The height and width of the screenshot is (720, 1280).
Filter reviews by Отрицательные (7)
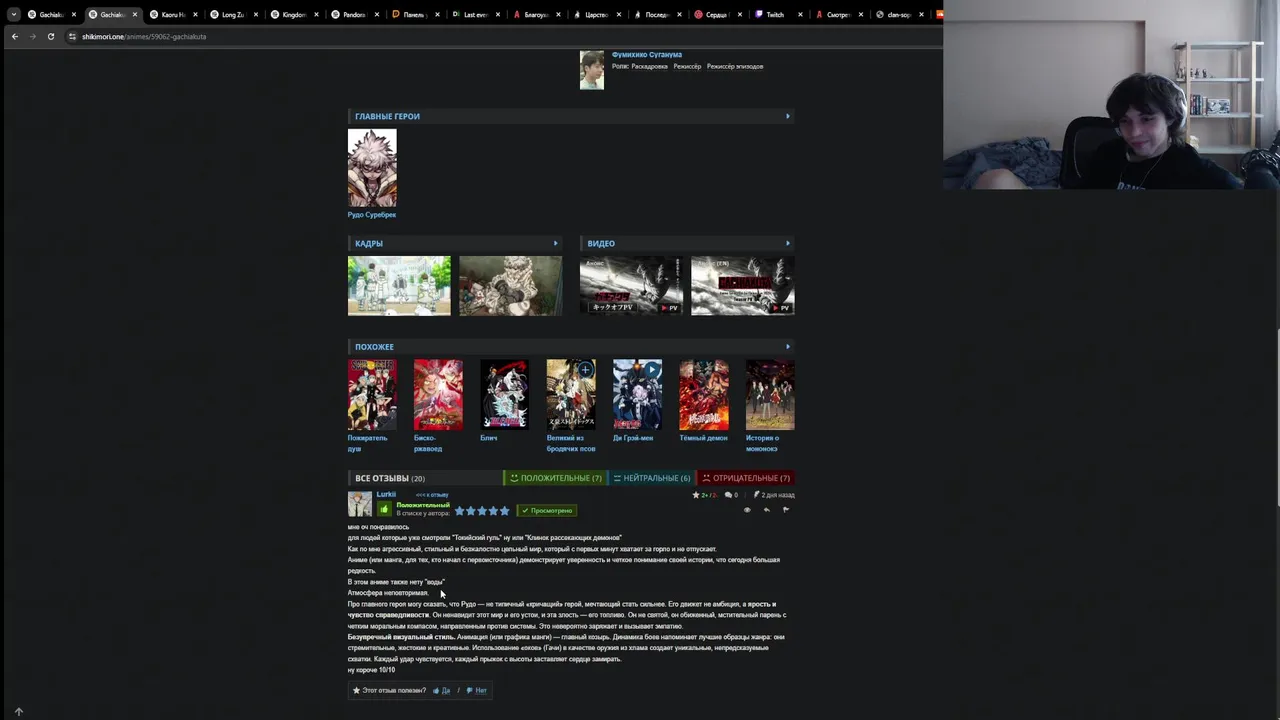point(746,478)
